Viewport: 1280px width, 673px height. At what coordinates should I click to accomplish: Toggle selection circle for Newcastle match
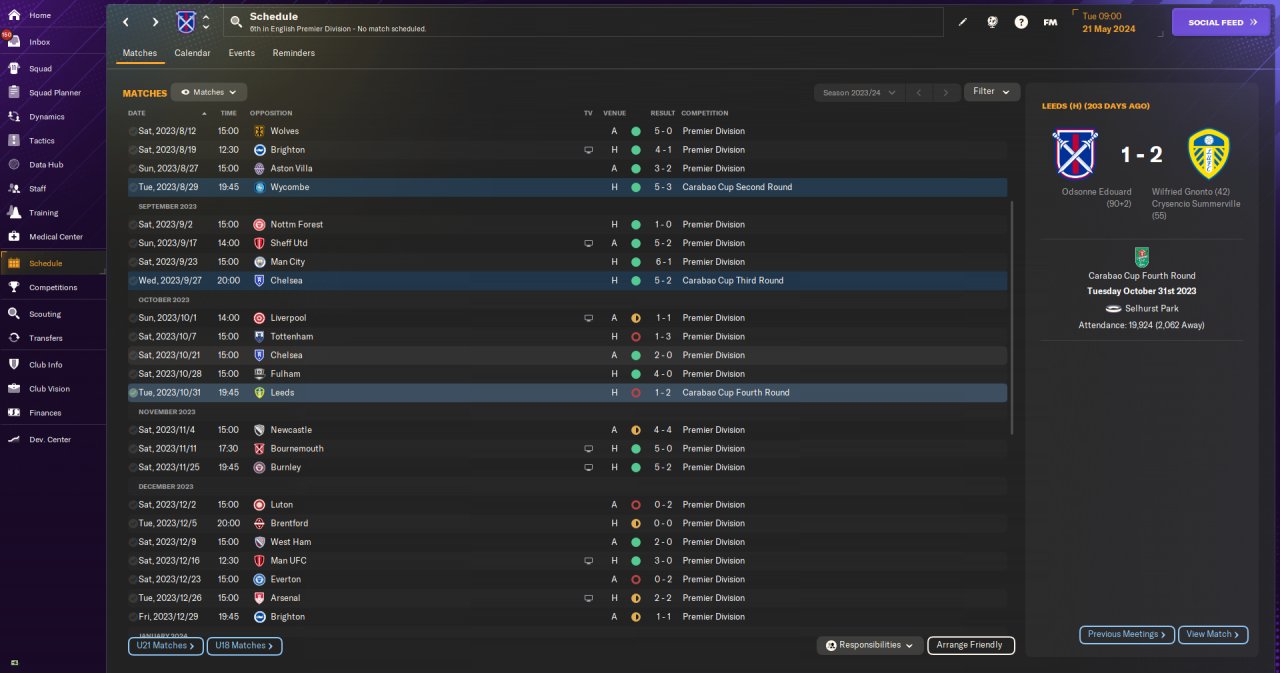(133, 430)
